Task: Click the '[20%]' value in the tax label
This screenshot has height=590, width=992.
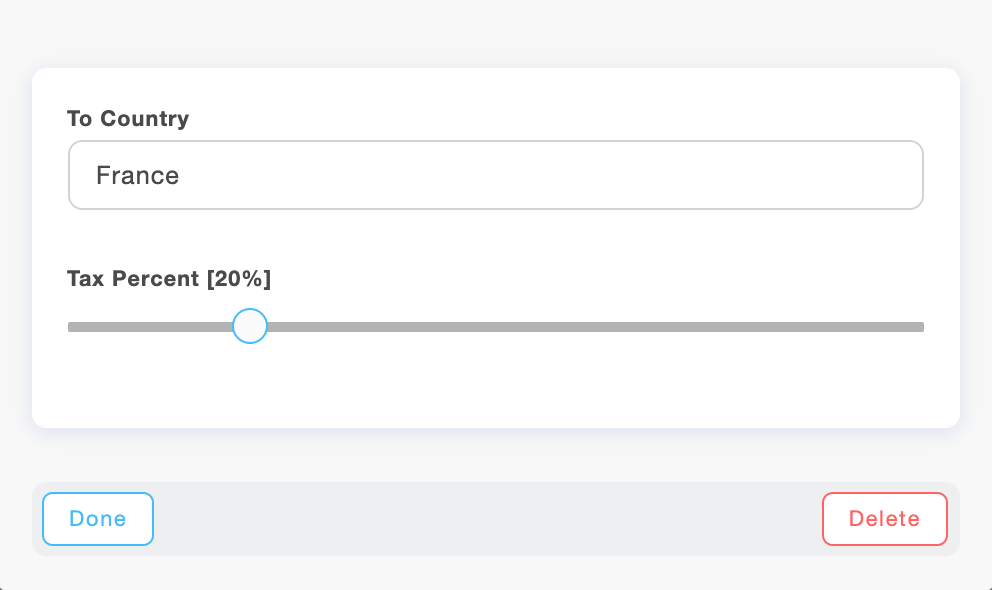Action: click(239, 278)
